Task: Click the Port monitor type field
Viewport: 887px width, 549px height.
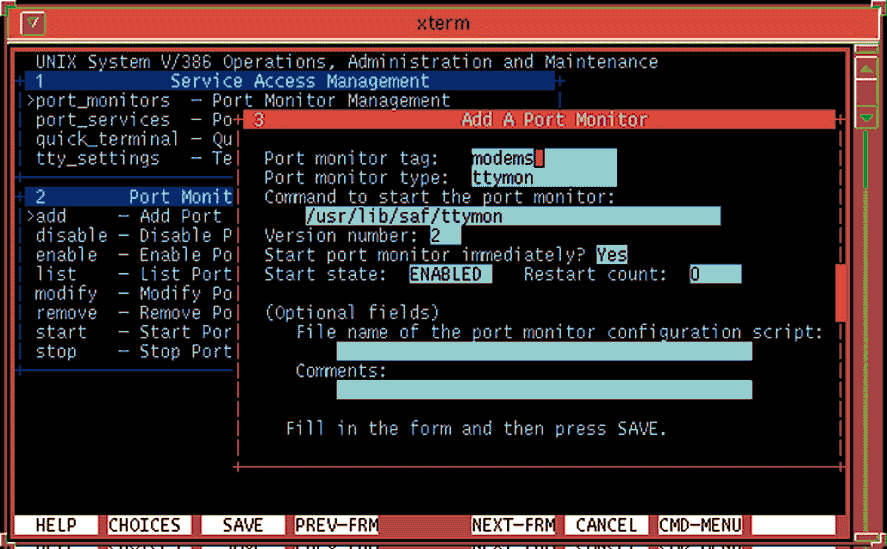Action: (543, 178)
